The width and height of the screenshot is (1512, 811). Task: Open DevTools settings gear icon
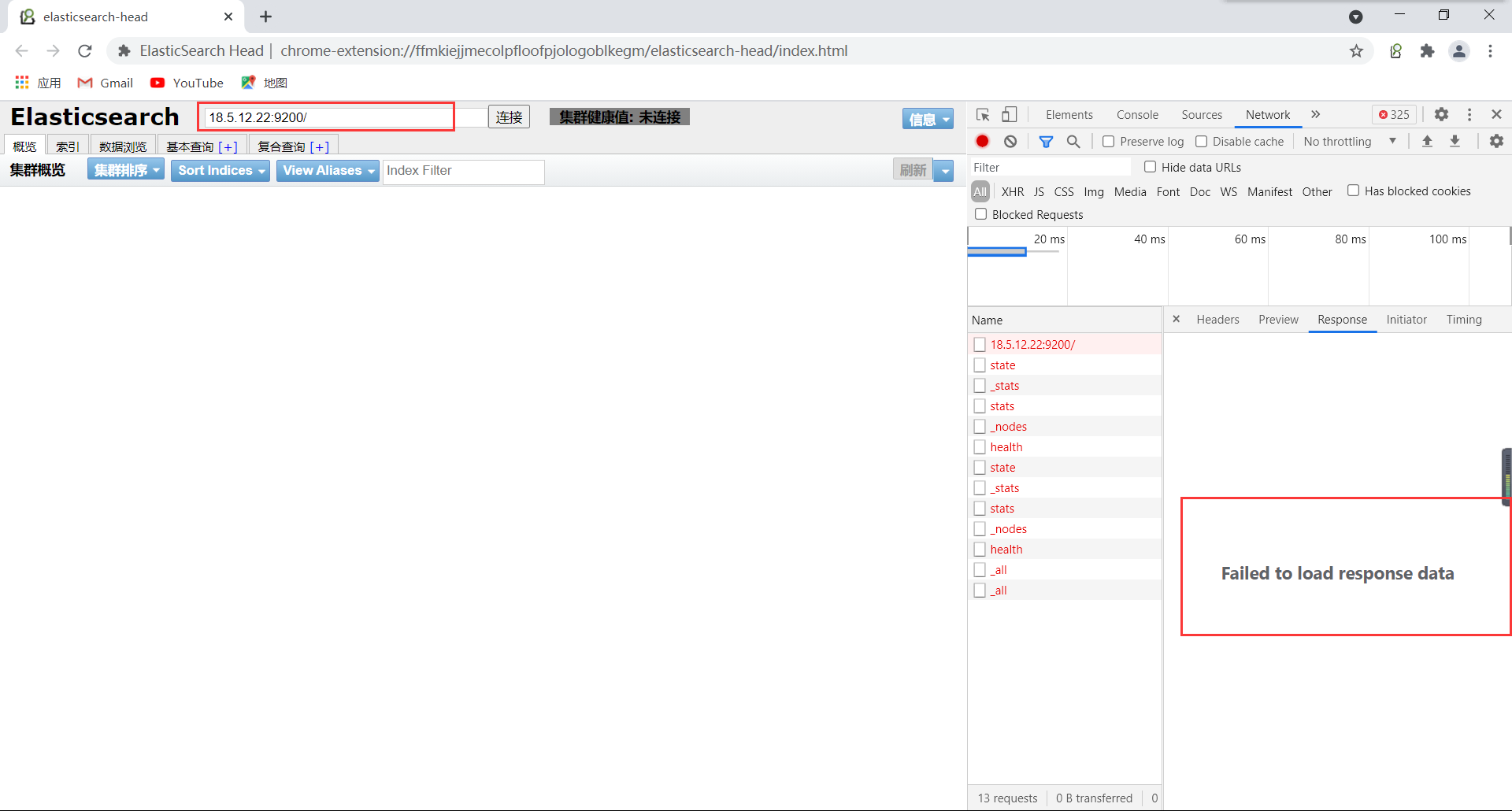tap(1441, 115)
